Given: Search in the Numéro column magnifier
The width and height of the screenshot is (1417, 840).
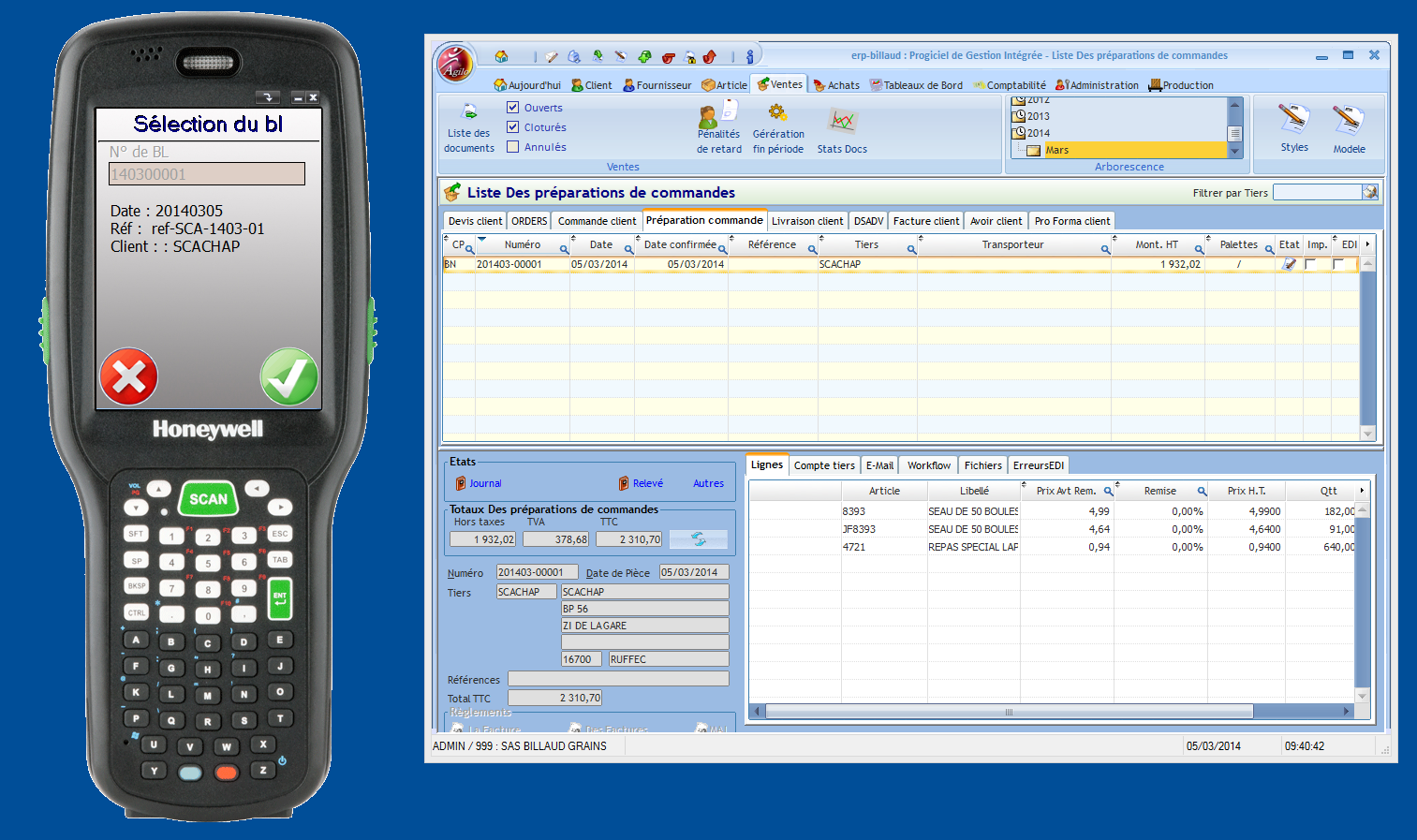Looking at the screenshot, I should click(565, 249).
